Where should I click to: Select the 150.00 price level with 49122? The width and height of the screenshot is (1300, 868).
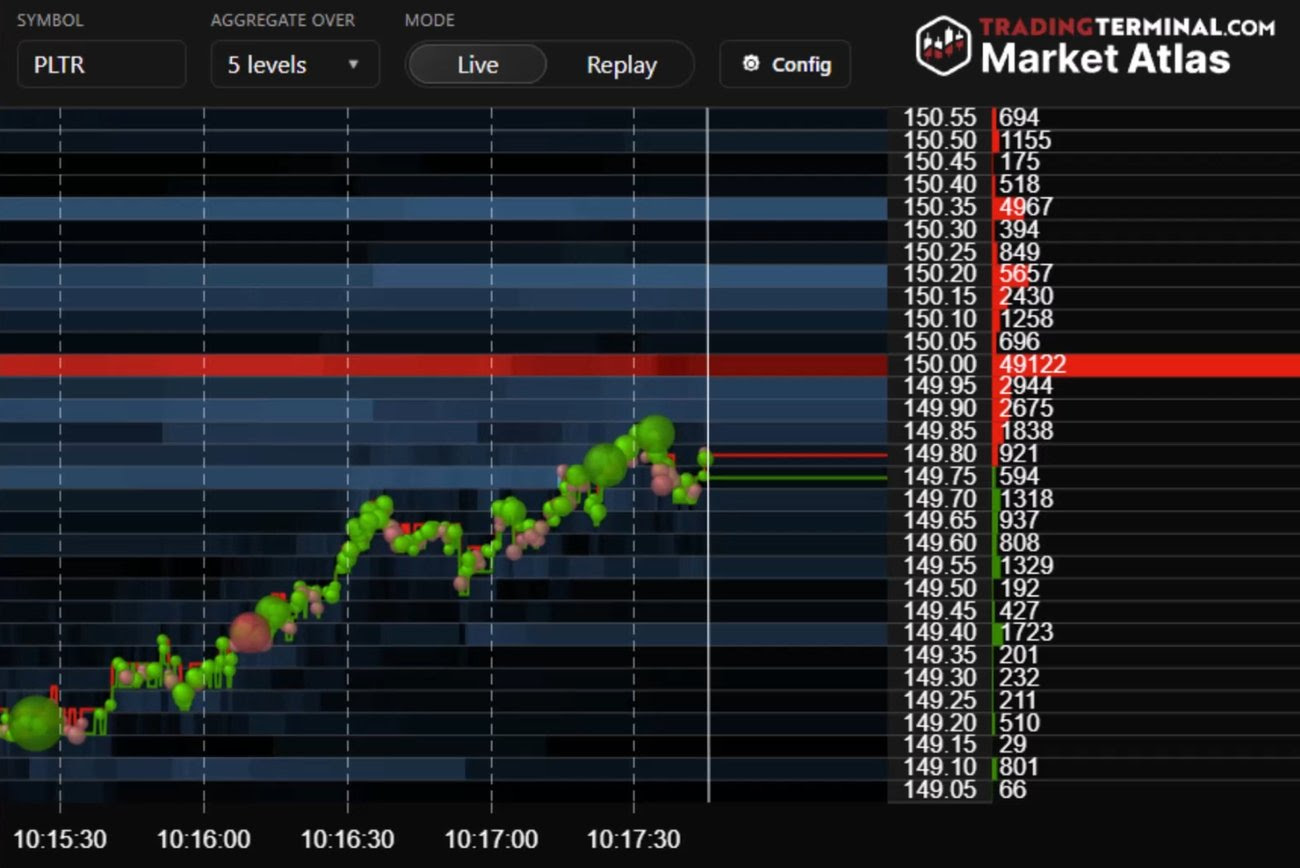(x=1030, y=365)
